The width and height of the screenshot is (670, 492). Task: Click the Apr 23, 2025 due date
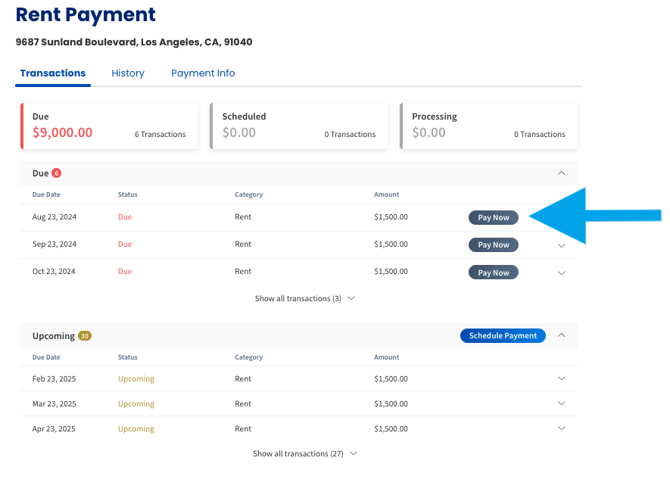pos(54,429)
